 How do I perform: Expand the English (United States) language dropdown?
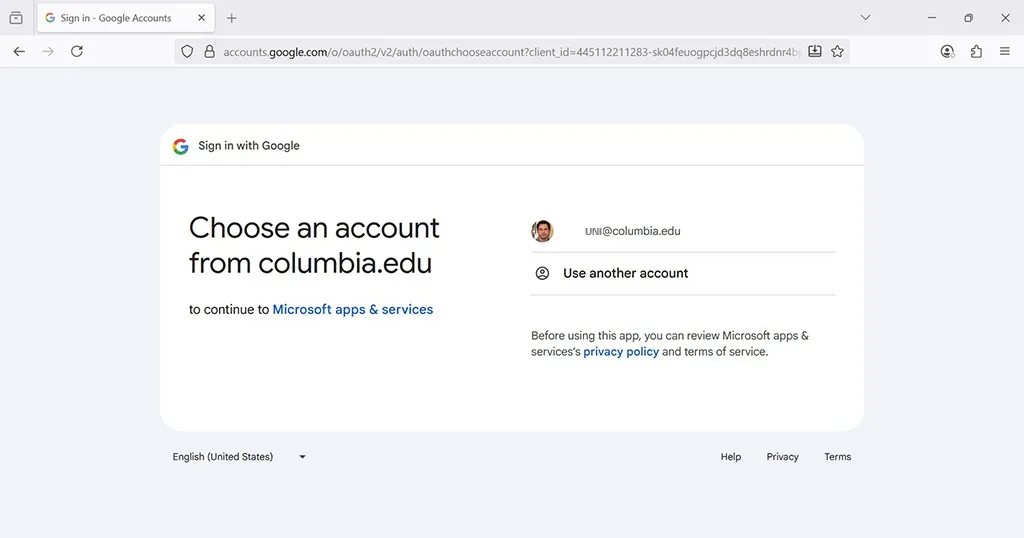click(x=239, y=457)
